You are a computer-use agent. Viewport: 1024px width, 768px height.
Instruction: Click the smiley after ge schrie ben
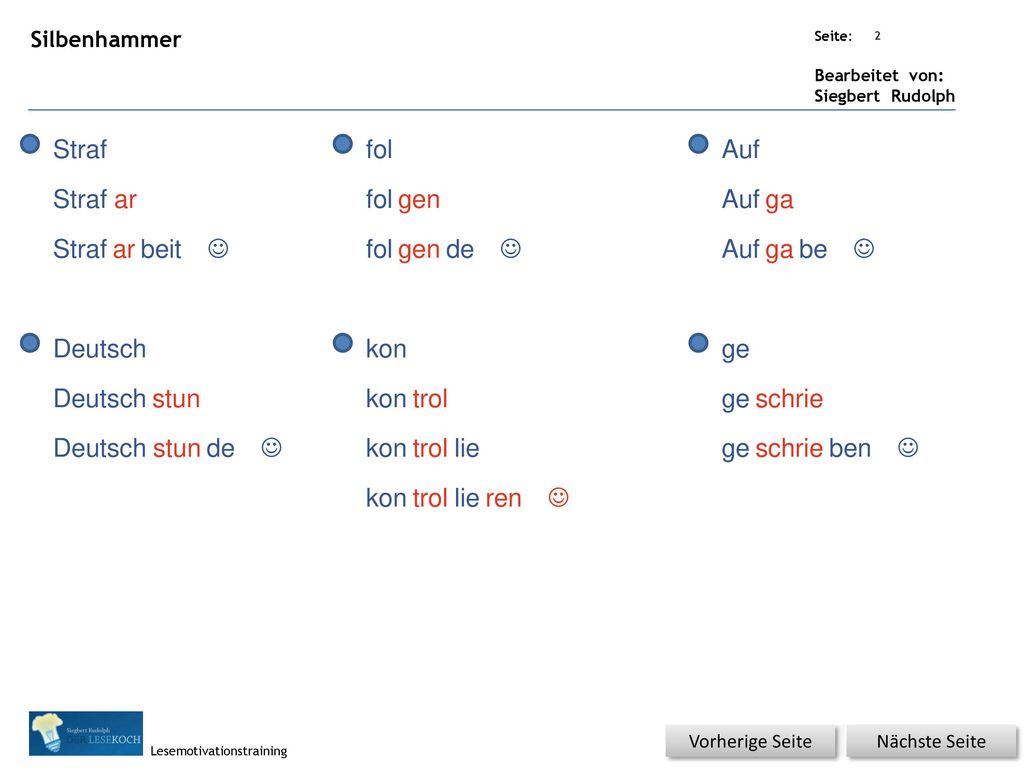908,447
